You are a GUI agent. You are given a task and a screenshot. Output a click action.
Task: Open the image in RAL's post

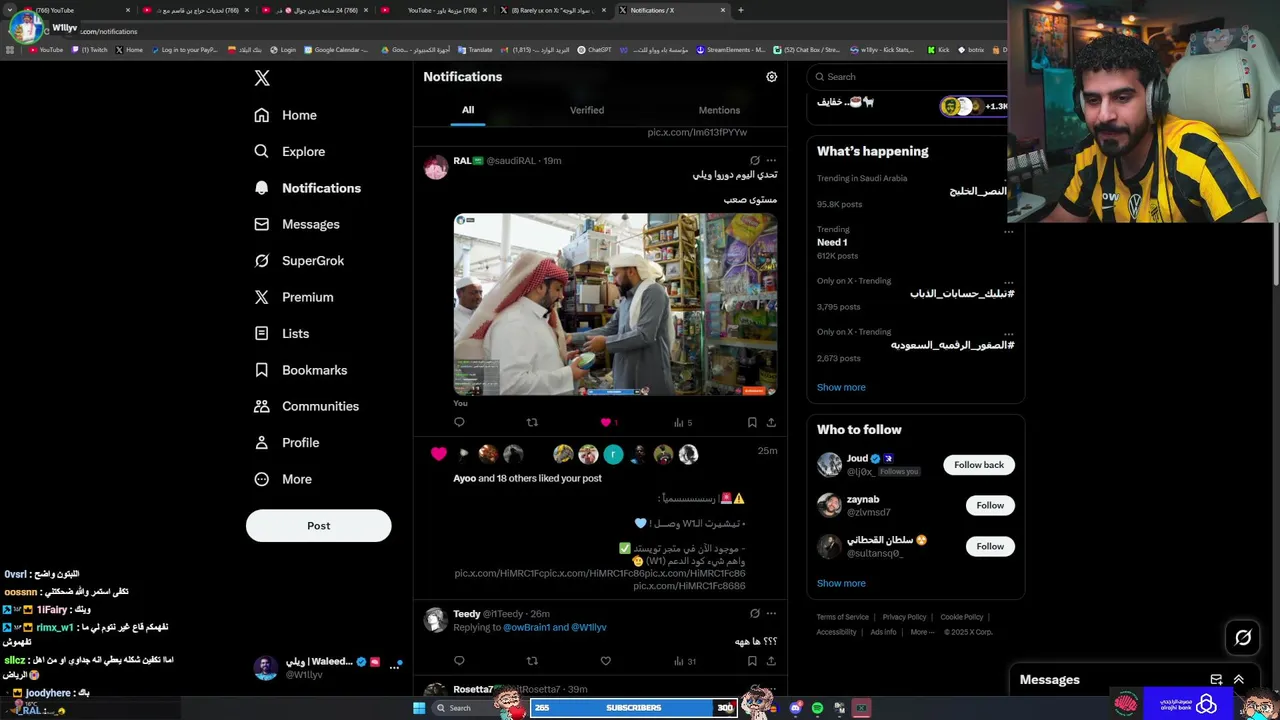(x=615, y=304)
